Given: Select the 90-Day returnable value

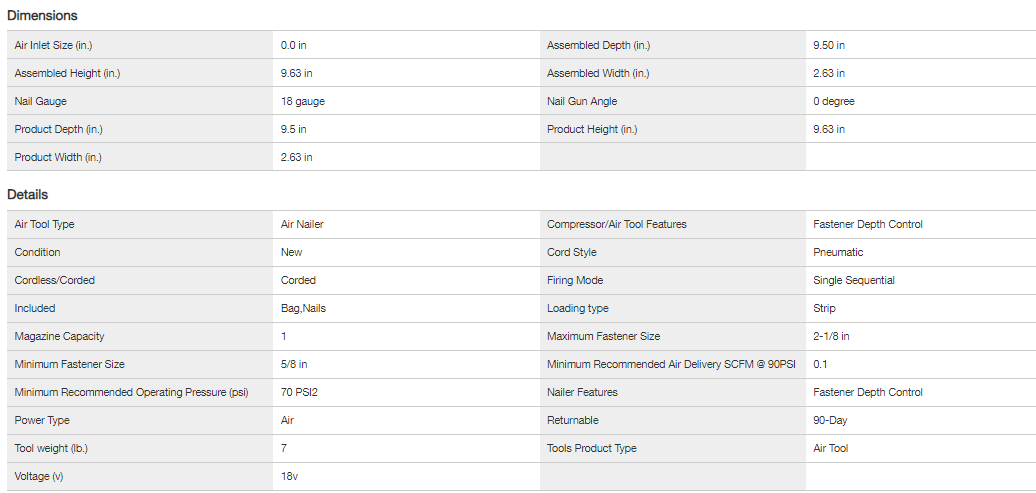Looking at the screenshot, I should click(830, 420).
